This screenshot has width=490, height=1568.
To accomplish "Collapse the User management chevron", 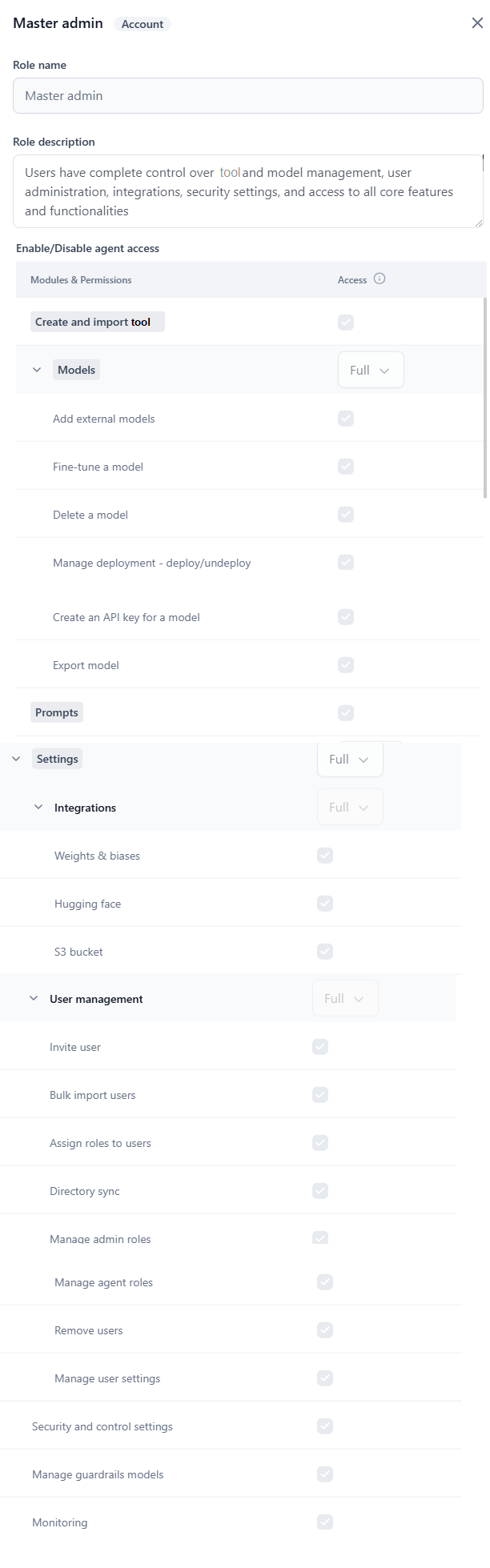I will pos(34,999).
